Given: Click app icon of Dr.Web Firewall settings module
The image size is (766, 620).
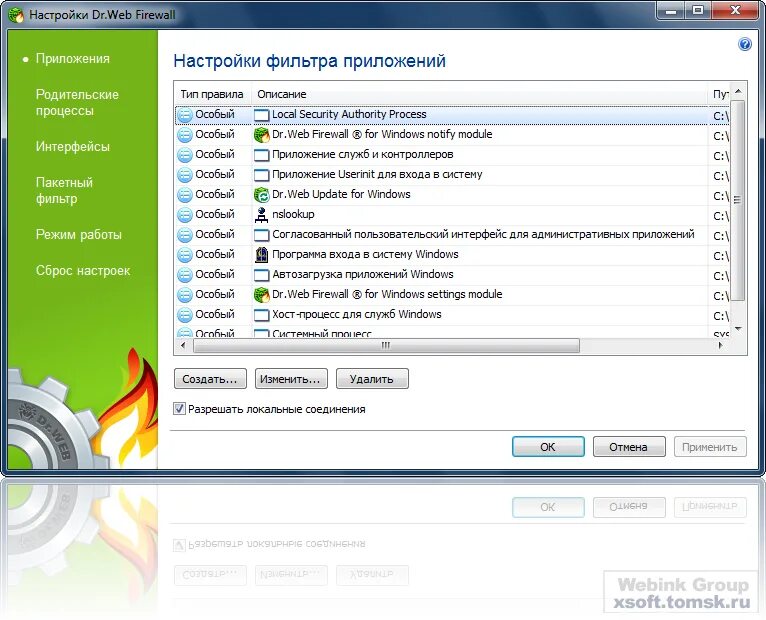Looking at the screenshot, I should pos(262,295).
